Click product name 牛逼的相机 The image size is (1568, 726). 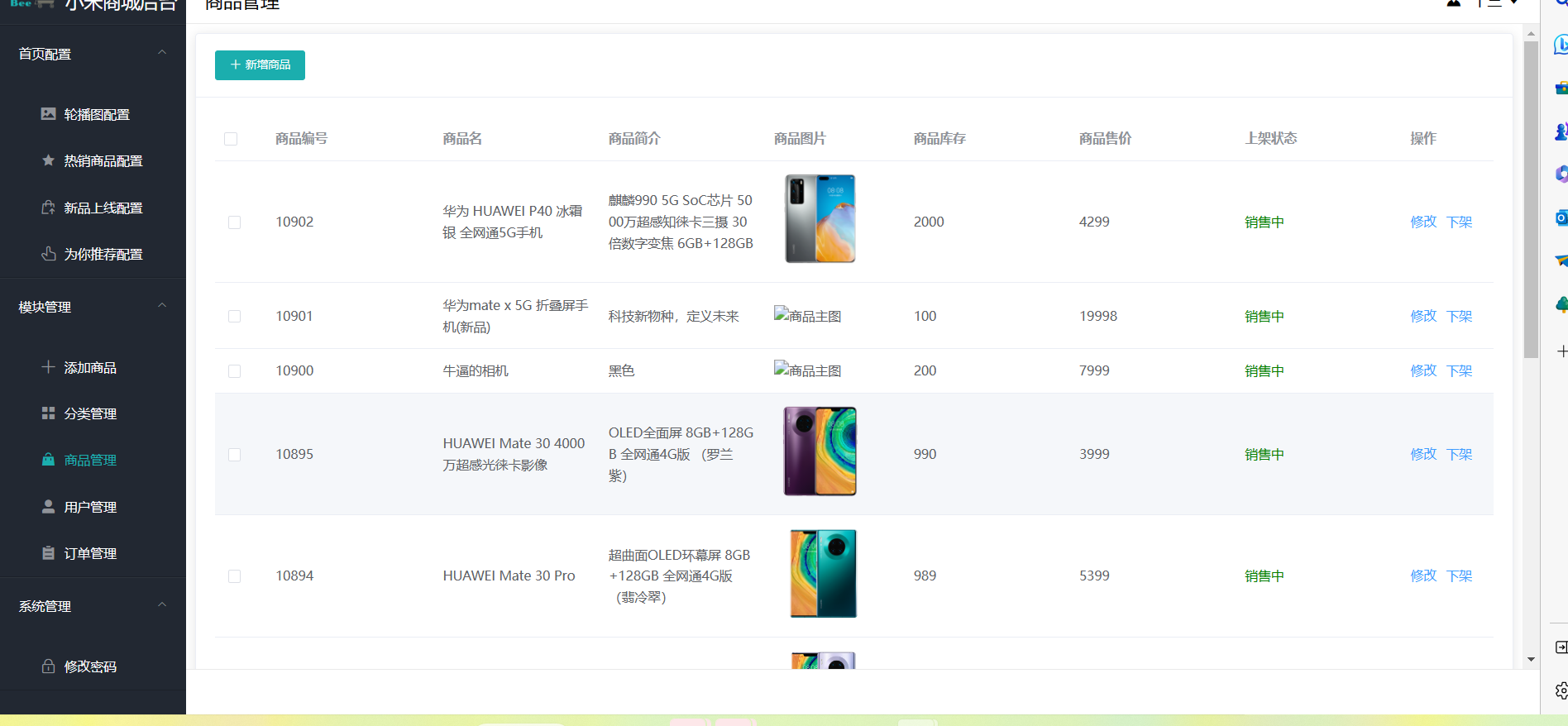click(x=476, y=370)
